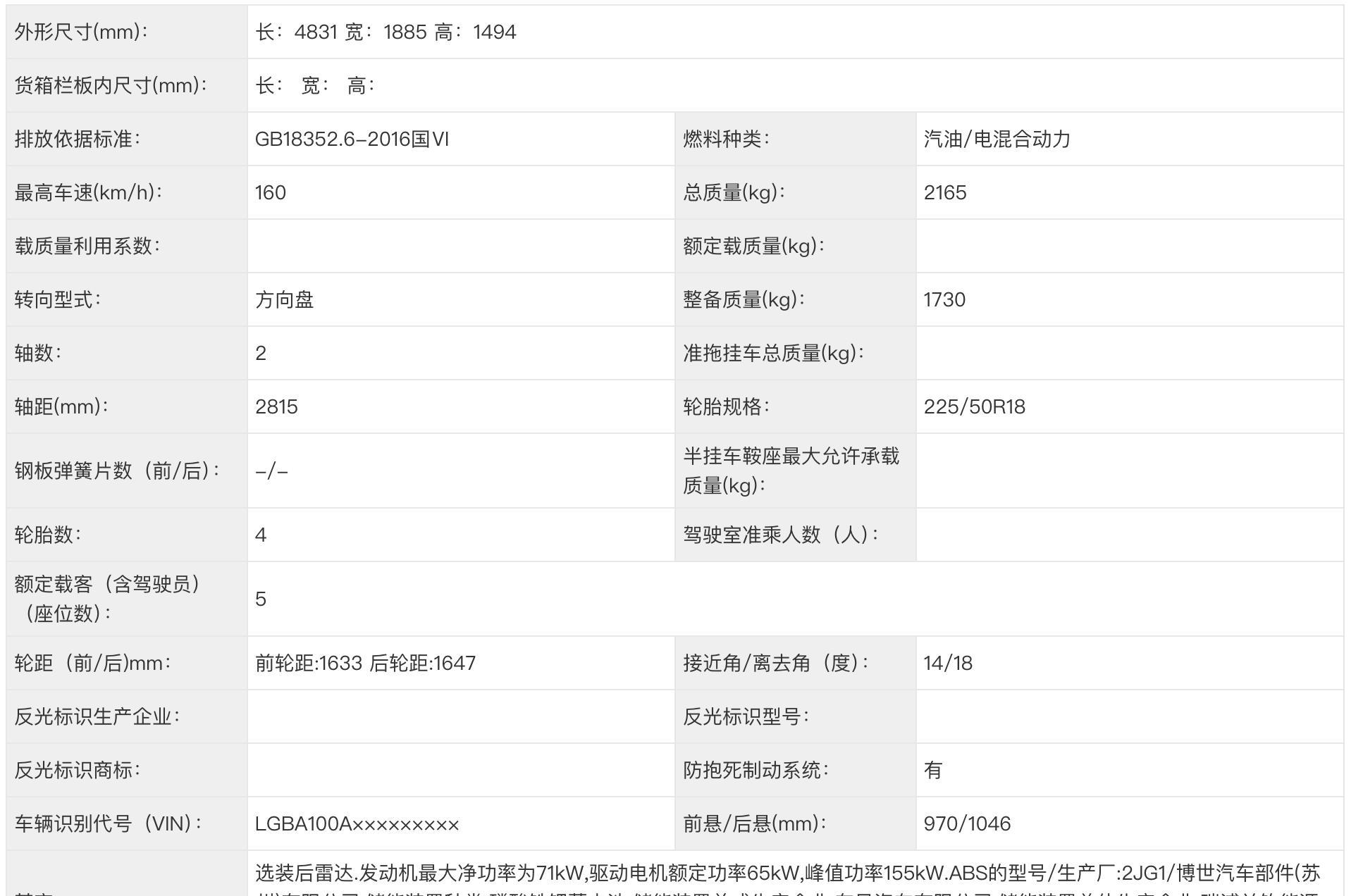Screen dimensions: 1363x896
Task: Select the top speed value 160
Action: point(271,193)
